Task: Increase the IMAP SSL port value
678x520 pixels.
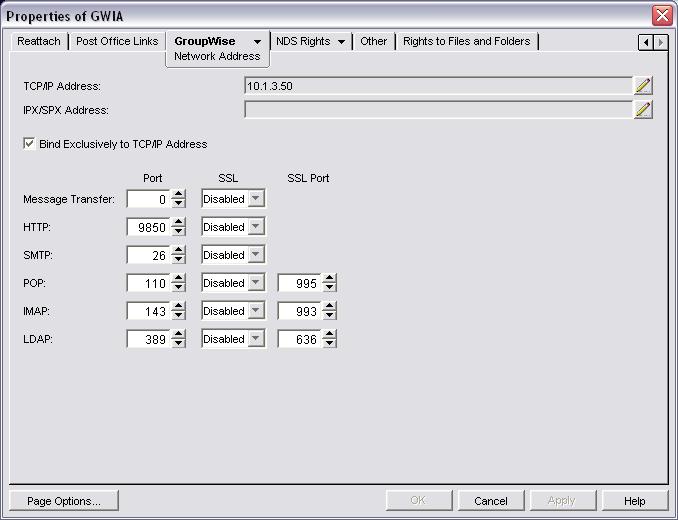Action: [x=329, y=306]
